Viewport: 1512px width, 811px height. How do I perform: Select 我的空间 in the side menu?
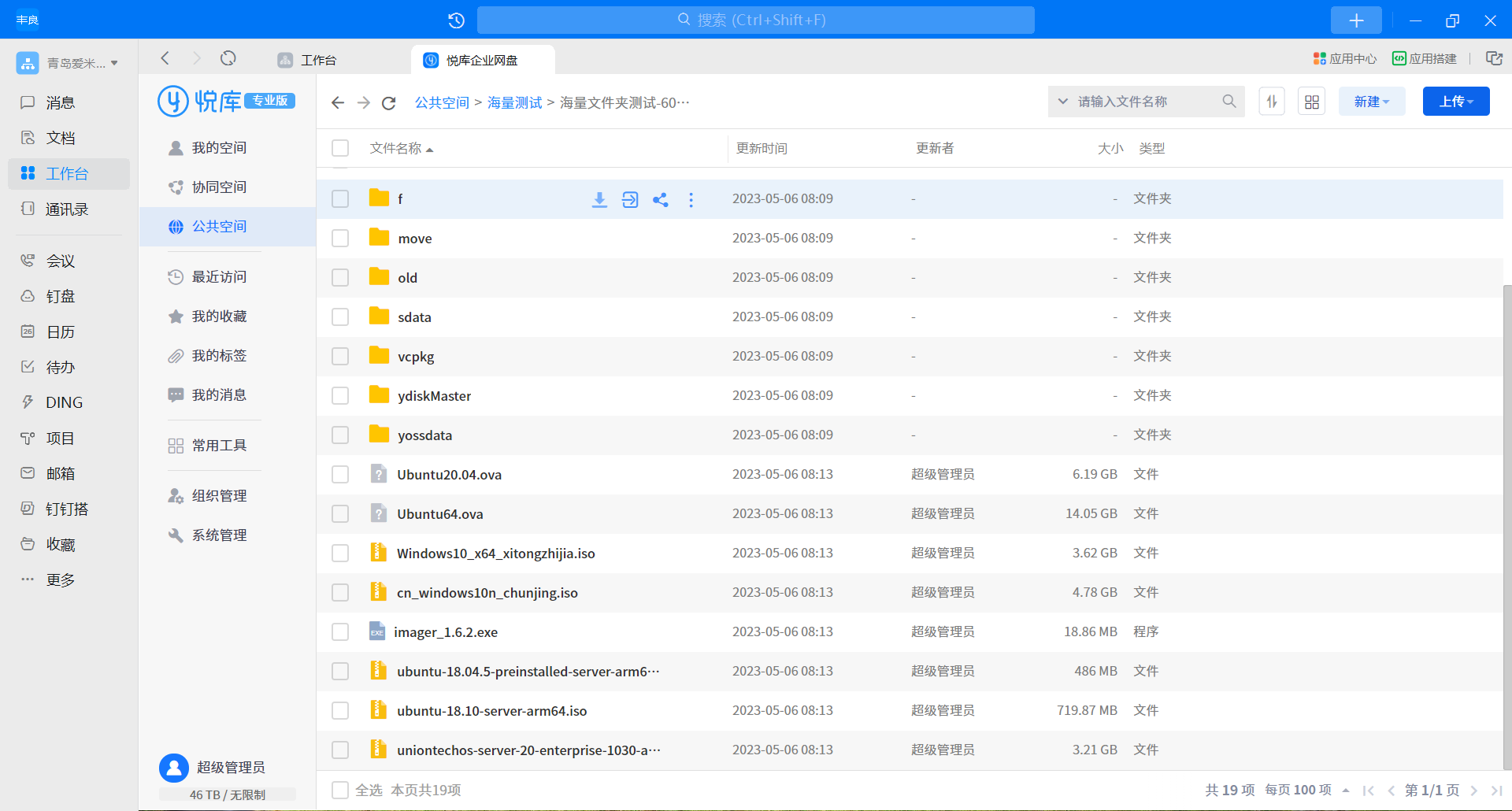219,148
